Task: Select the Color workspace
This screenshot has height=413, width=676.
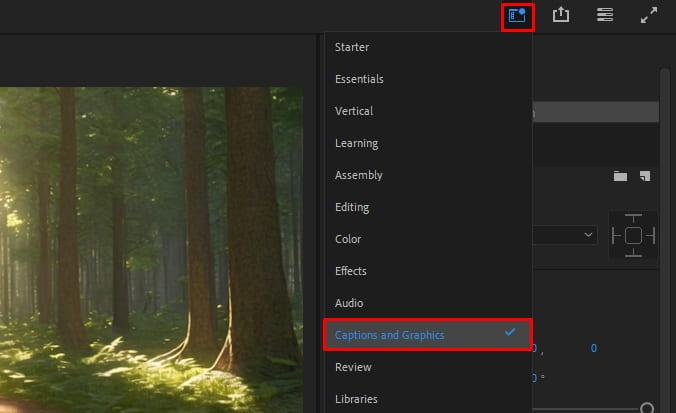Action: pyautogui.click(x=428, y=239)
